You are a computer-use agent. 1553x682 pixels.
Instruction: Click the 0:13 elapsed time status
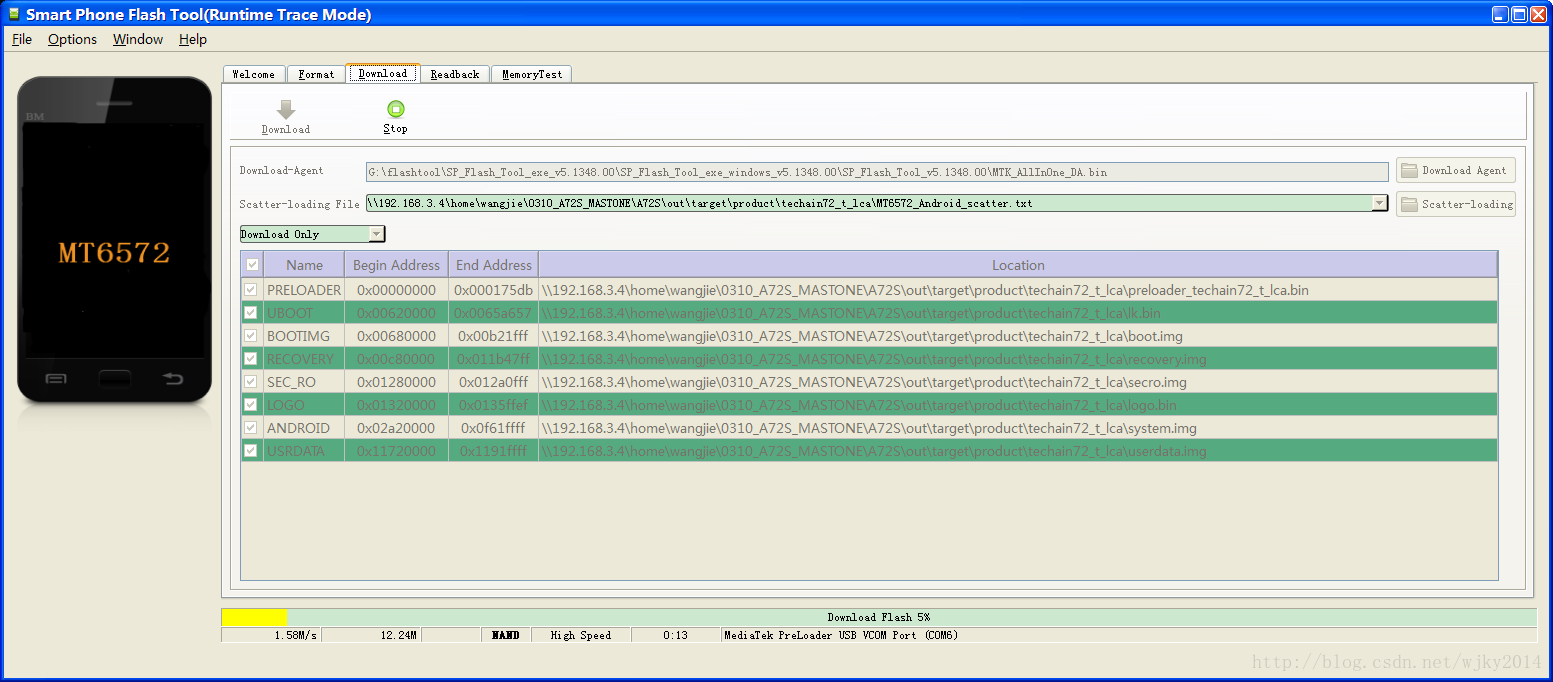click(676, 635)
